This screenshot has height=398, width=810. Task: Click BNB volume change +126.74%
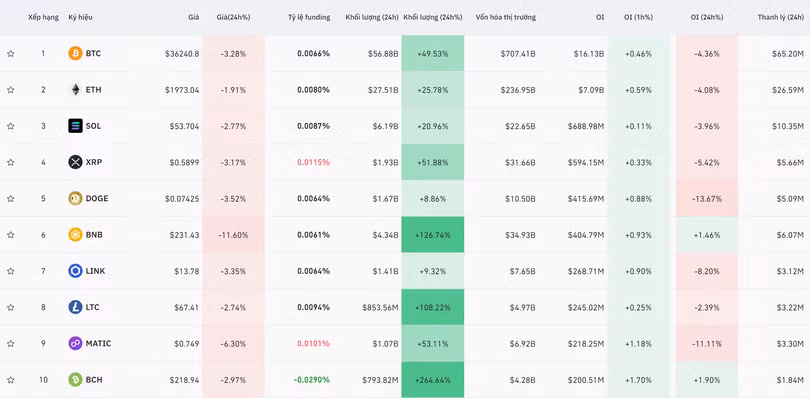click(433, 235)
